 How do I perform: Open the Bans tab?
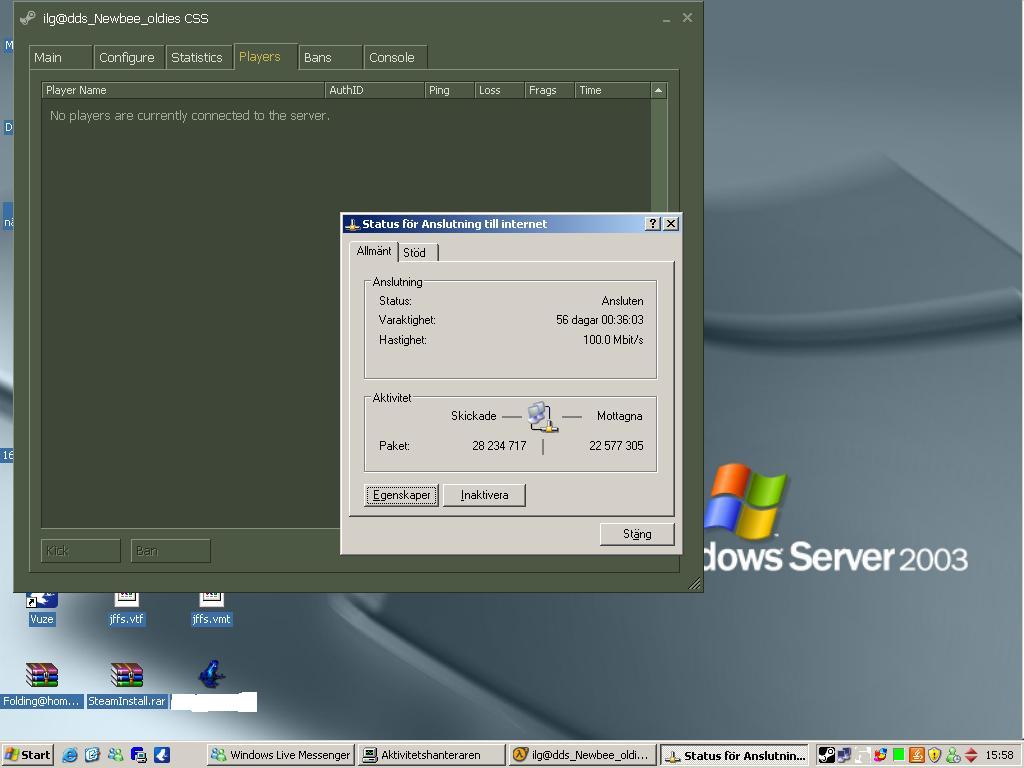click(330, 57)
